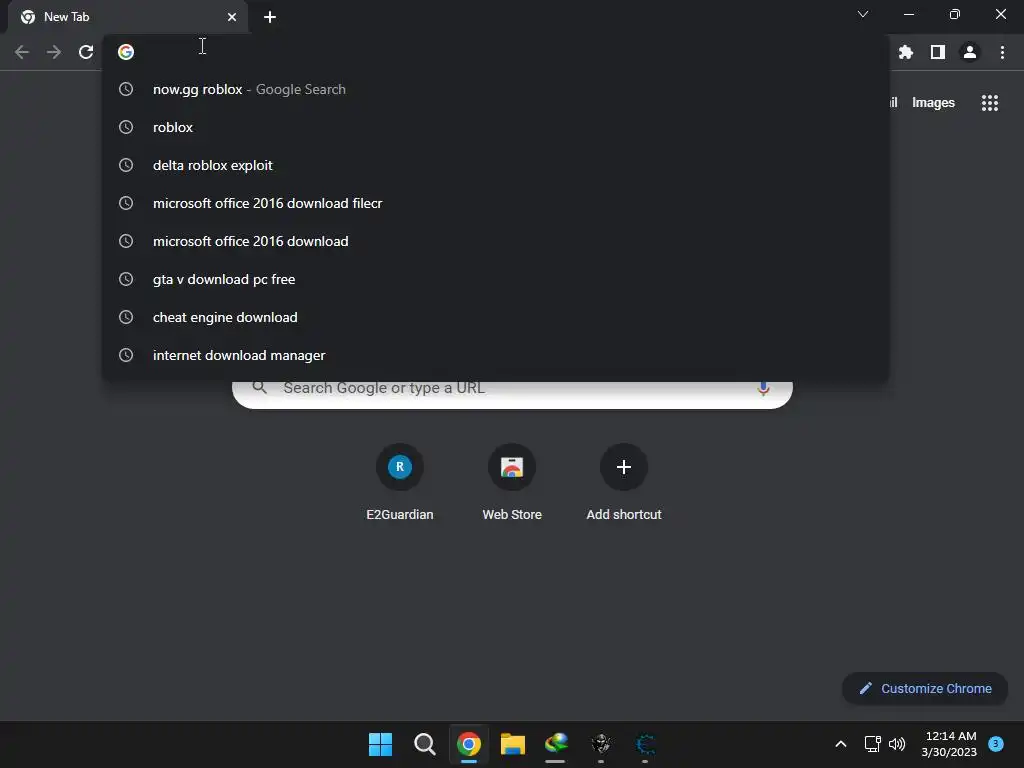Image resolution: width=1024 pixels, height=768 pixels.
Task: Open Chrome's three-dot menu
Action: [1002, 52]
